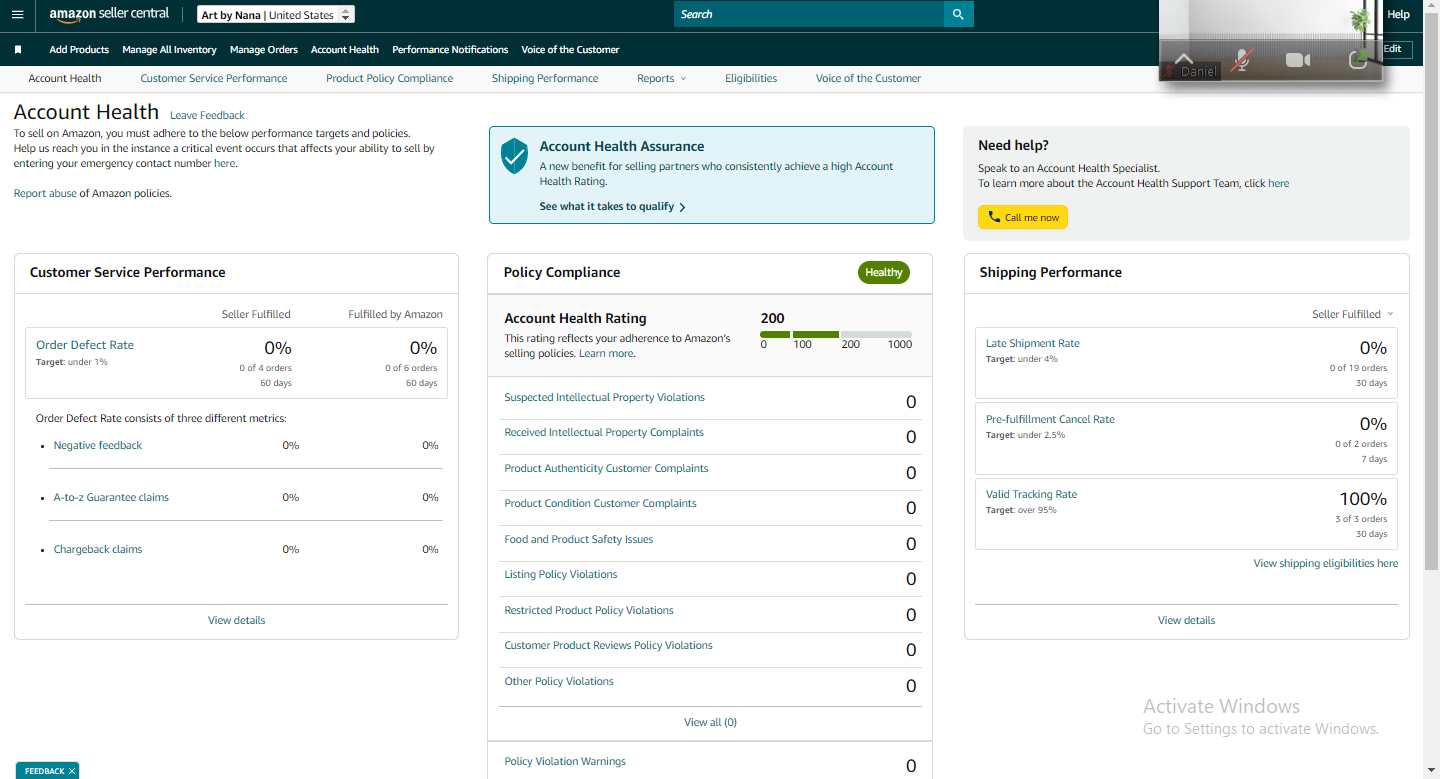Click the Learn more link under Account Health Rating
1440x779 pixels.
pyautogui.click(x=606, y=353)
